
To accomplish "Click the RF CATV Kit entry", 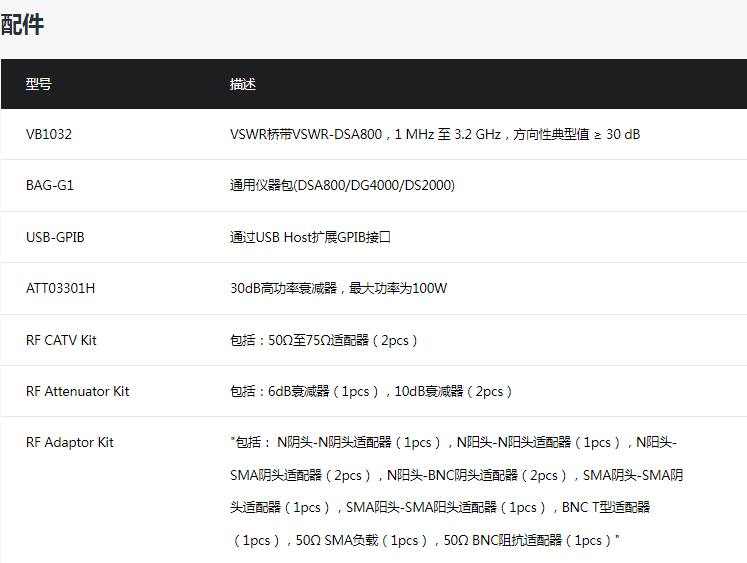I will [x=61, y=340].
